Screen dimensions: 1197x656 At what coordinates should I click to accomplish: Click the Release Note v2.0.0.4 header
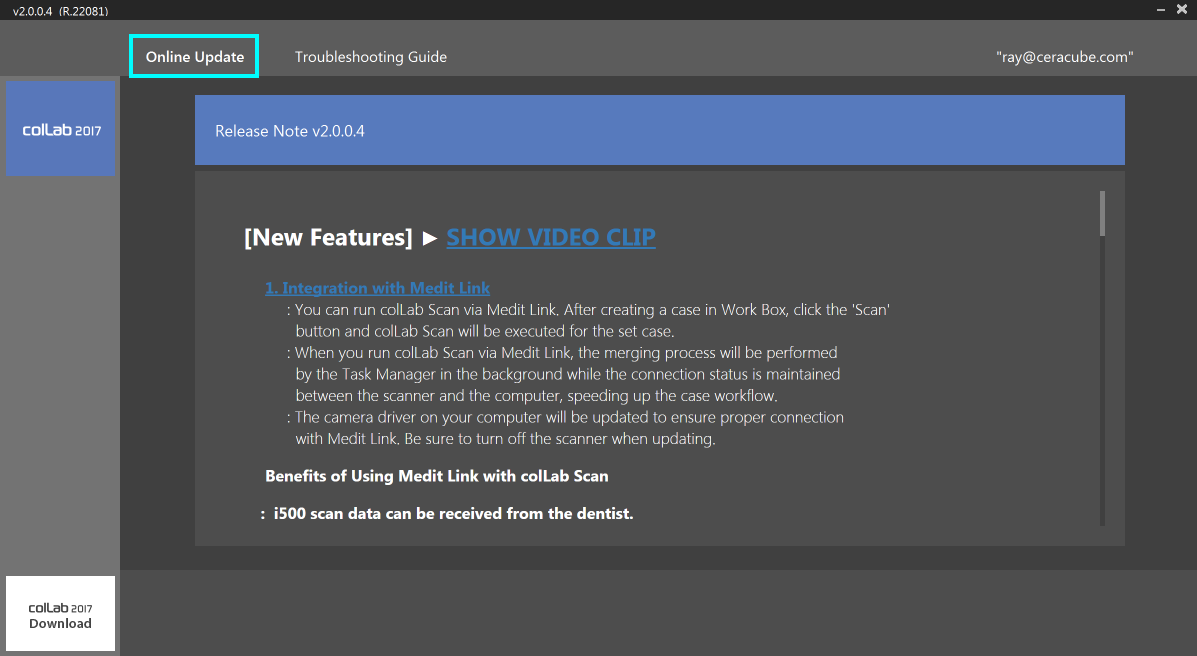pyautogui.click(x=660, y=130)
